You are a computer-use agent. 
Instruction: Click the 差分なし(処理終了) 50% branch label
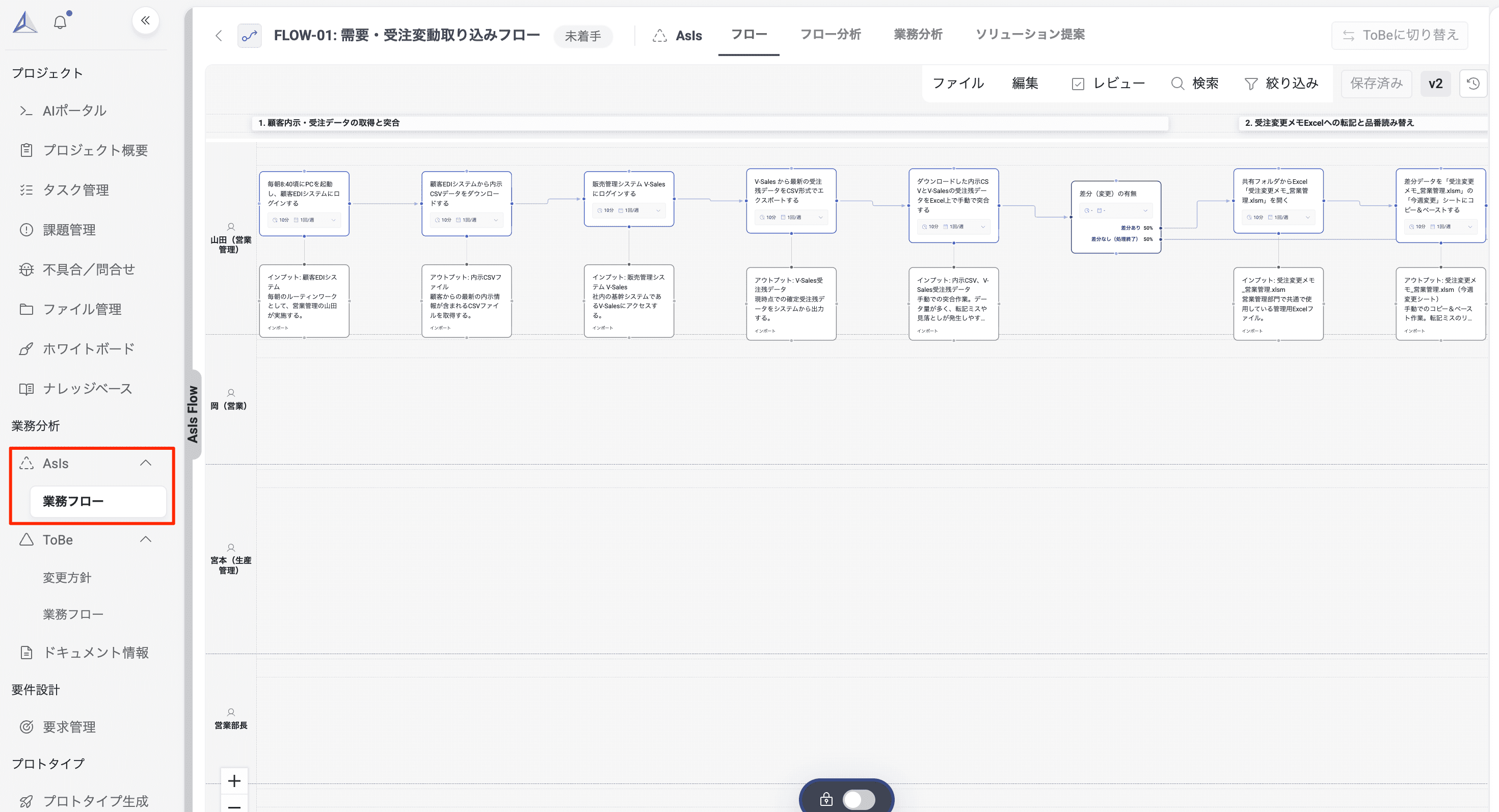[1121, 239]
